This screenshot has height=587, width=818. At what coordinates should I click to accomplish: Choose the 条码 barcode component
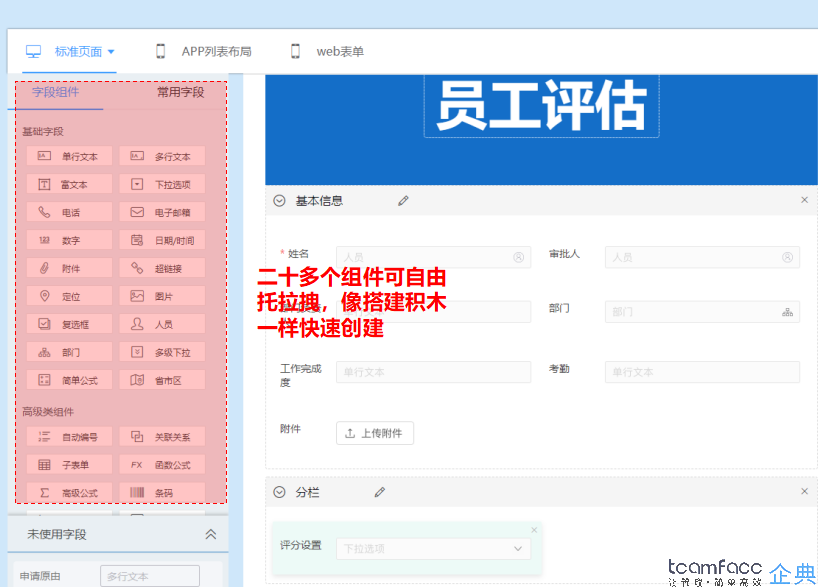pos(162,493)
